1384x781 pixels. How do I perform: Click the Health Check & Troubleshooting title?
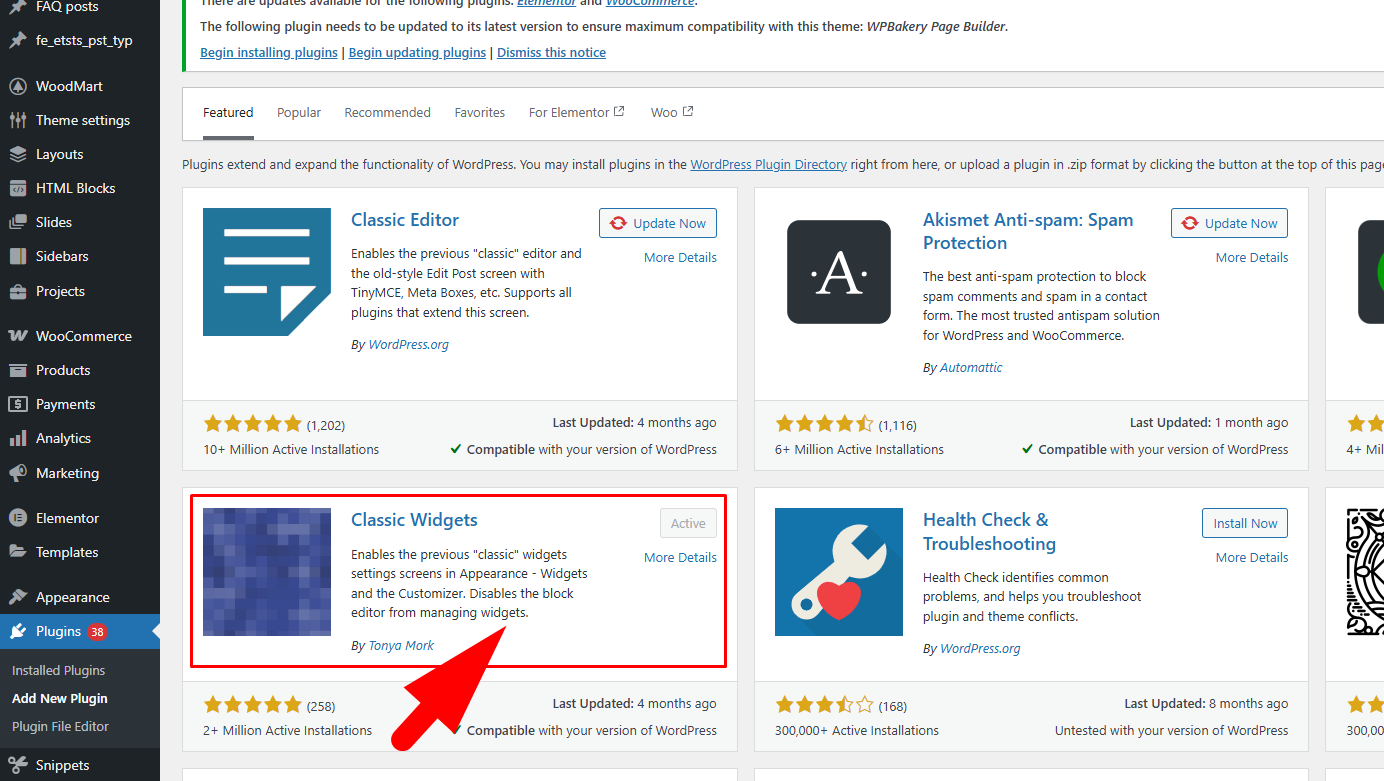[x=989, y=531]
